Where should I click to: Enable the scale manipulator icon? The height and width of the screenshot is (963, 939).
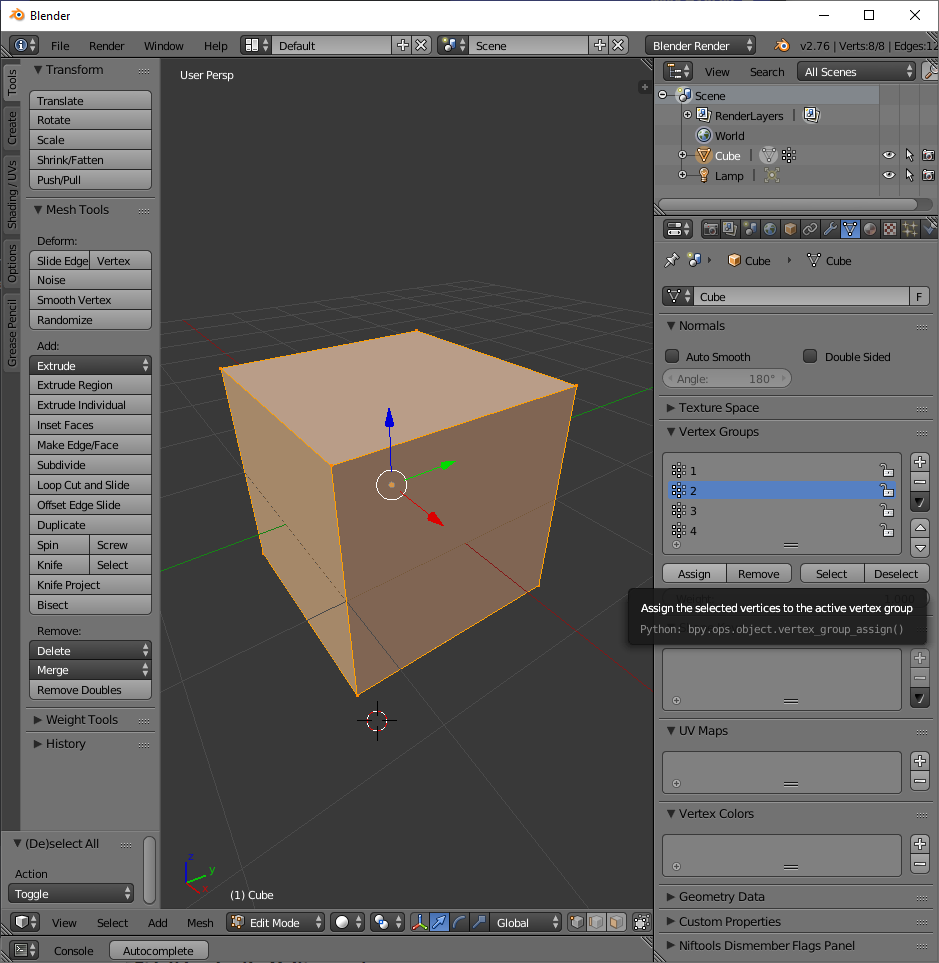(479, 922)
